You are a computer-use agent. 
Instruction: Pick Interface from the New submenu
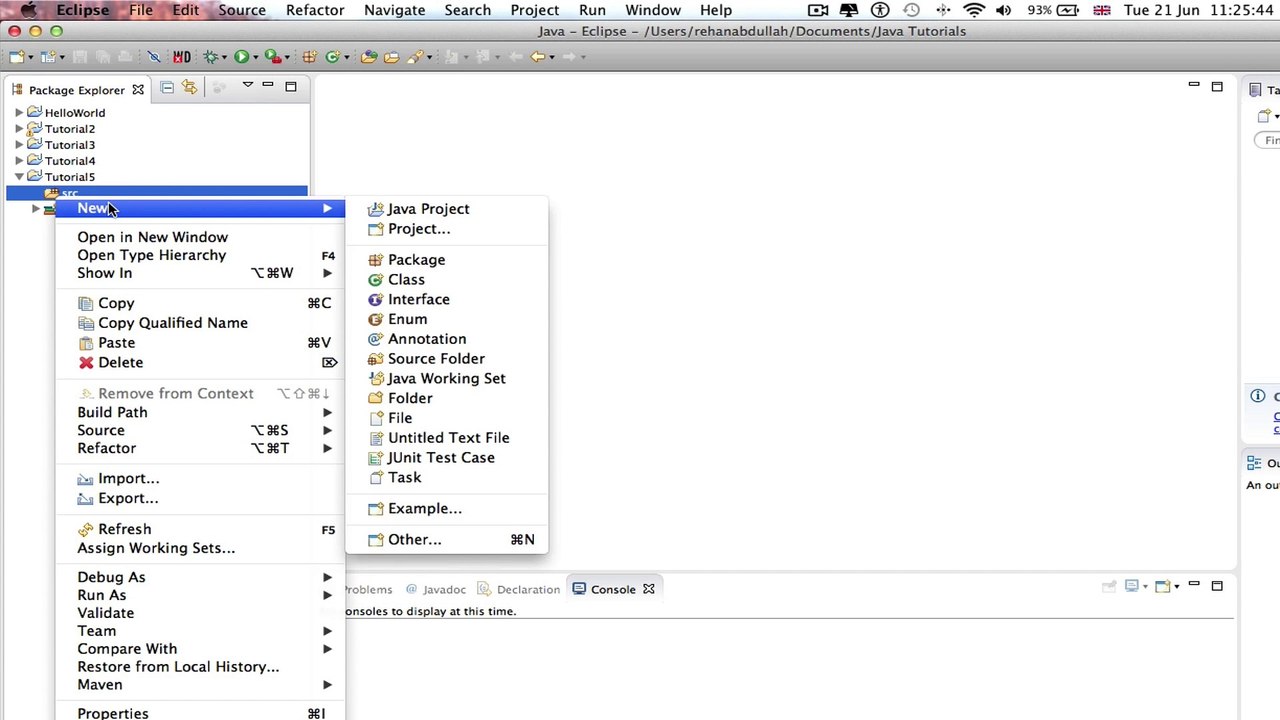(446, 299)
